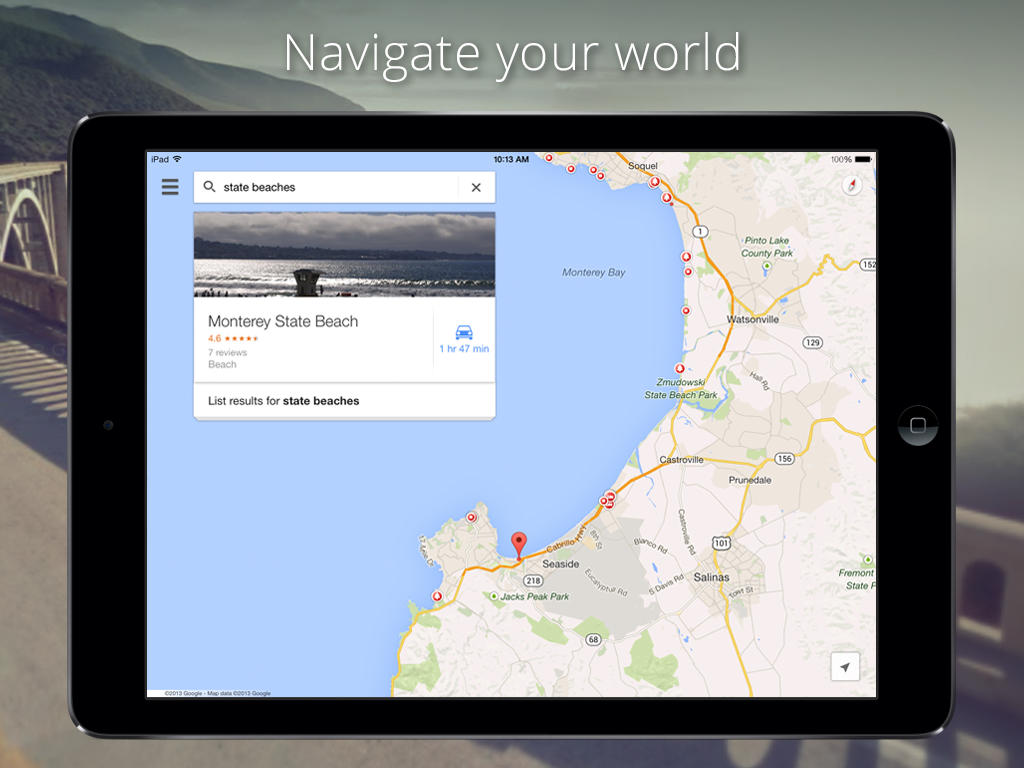Tap the Monterey State Beach title
This screenshot has height=768, width=1024.
pos(283,321)
